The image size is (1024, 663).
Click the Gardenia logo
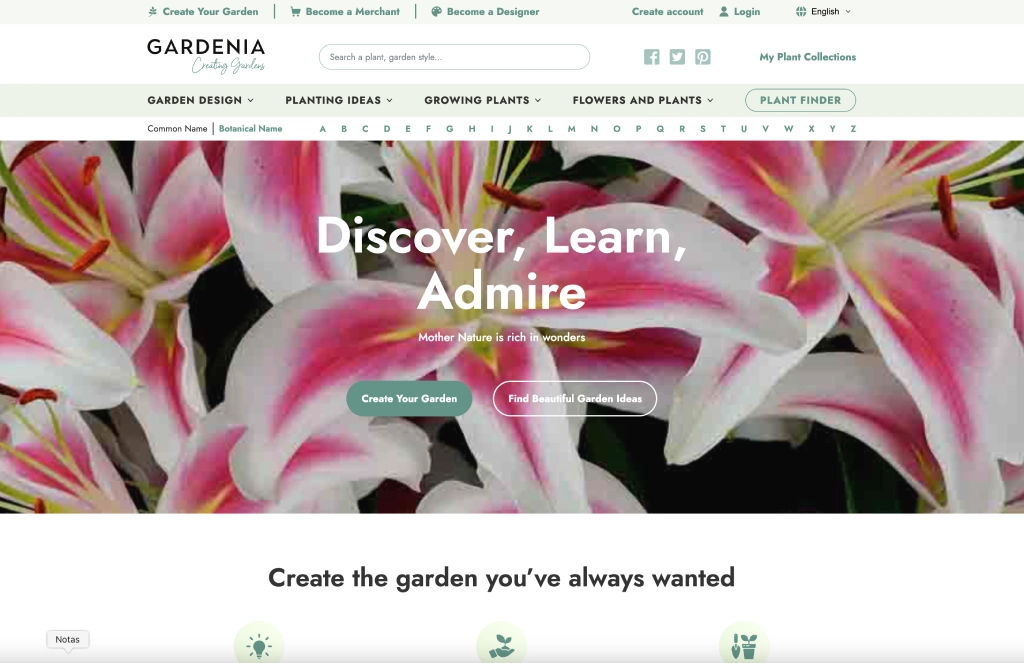coord(206,56)
